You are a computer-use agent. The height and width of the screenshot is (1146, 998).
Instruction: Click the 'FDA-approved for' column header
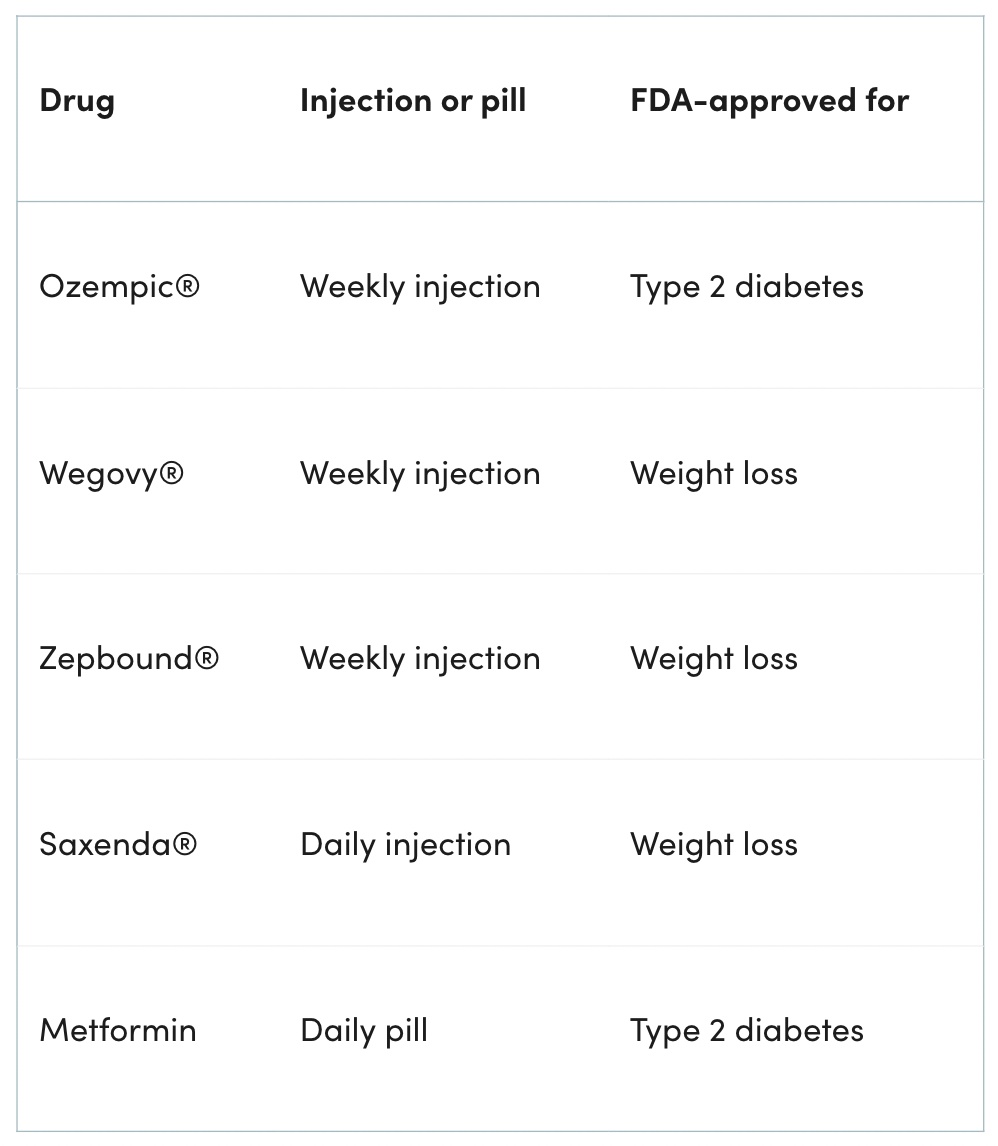click(x=769, y=100)
